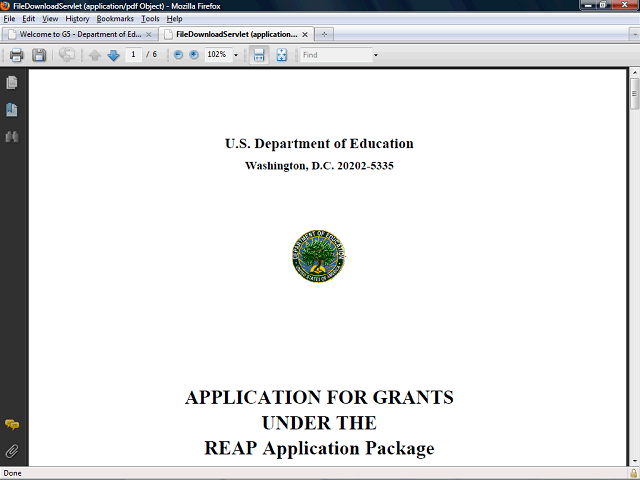
Task: Click 'REAP Application Package' text
Action: pos(319,448)
